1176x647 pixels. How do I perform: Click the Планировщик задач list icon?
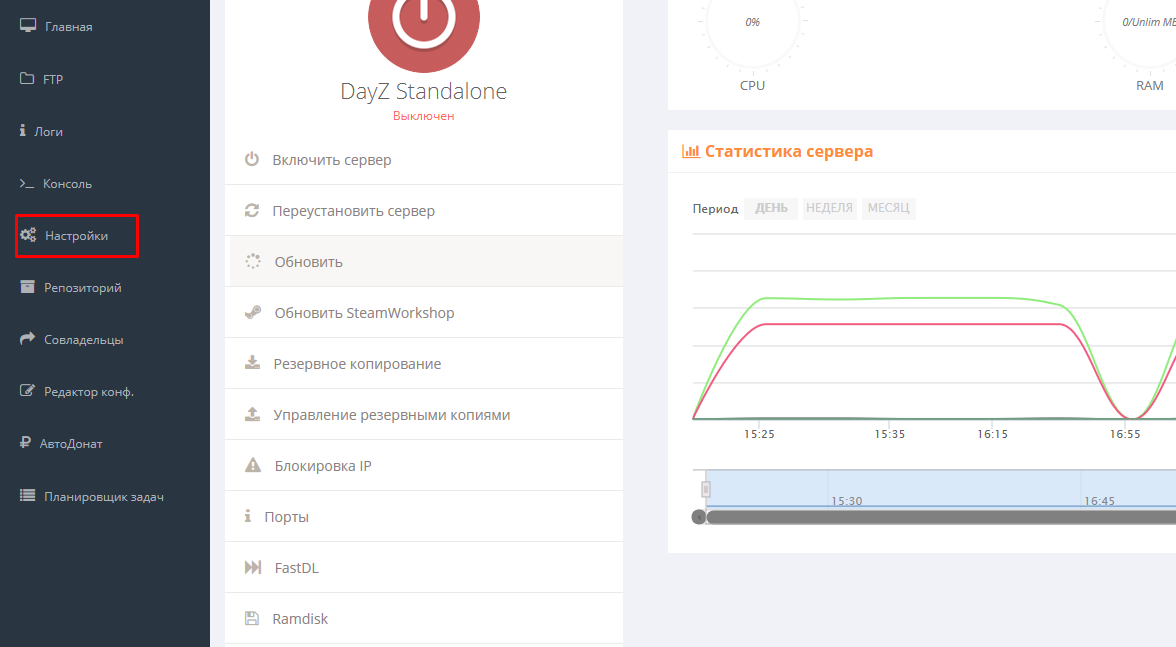click(x=27, y=496)
